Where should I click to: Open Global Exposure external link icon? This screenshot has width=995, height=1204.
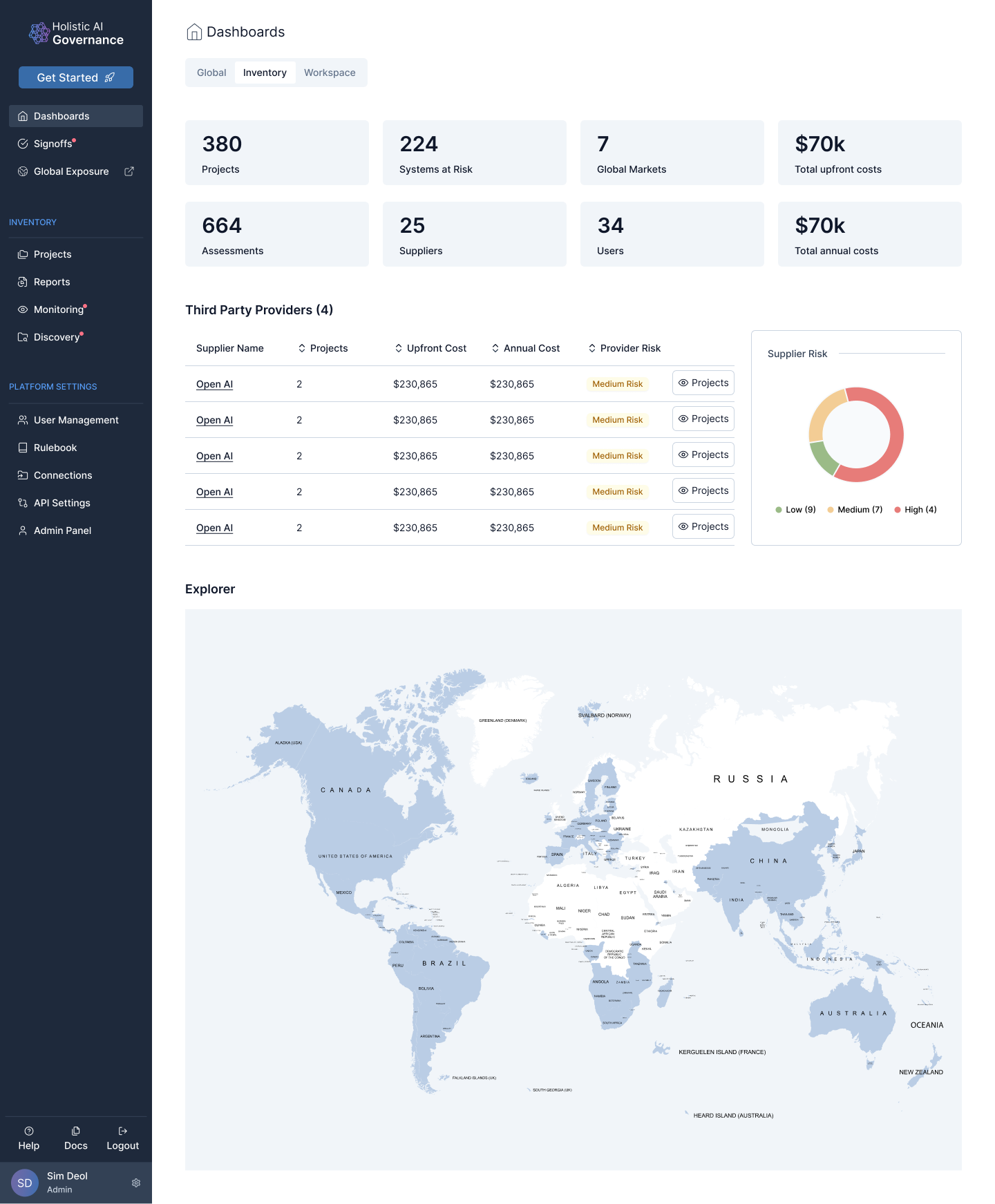(129, 171)
